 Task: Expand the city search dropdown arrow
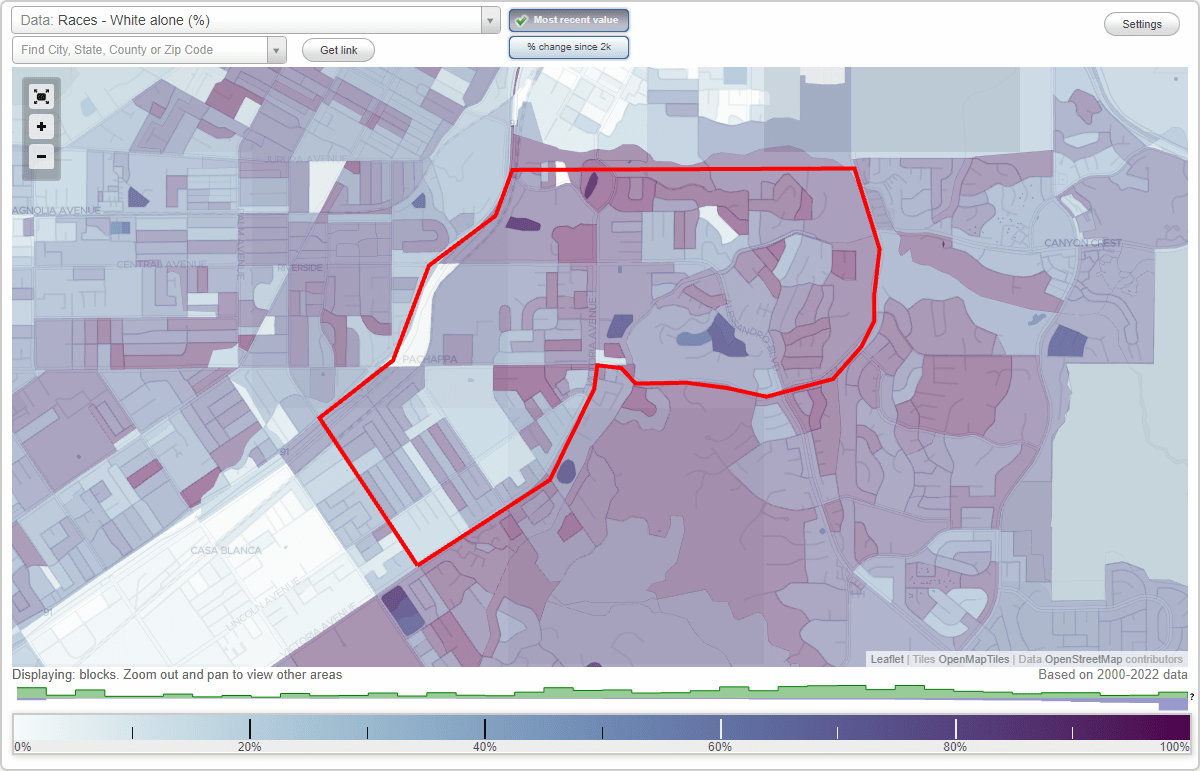[277, 49]
